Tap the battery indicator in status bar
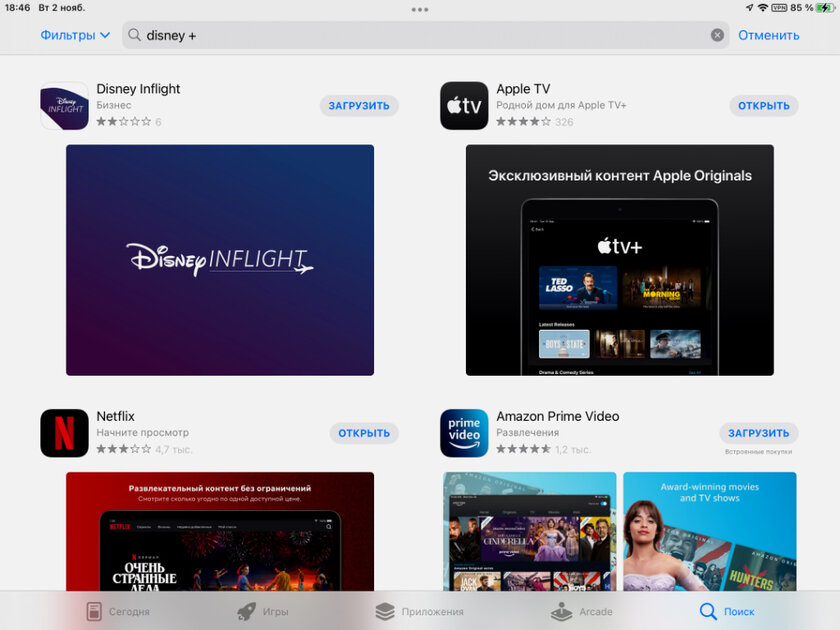Image resolution: width=840 pixels, height=630 pixels. point(825,8)
